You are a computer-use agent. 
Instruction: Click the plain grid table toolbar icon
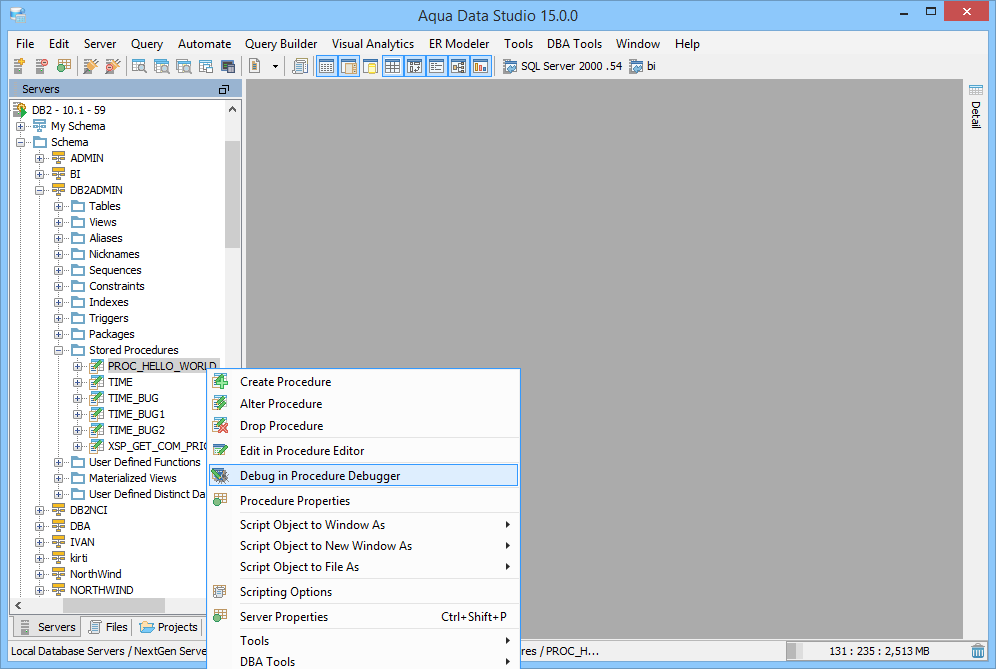393,66
